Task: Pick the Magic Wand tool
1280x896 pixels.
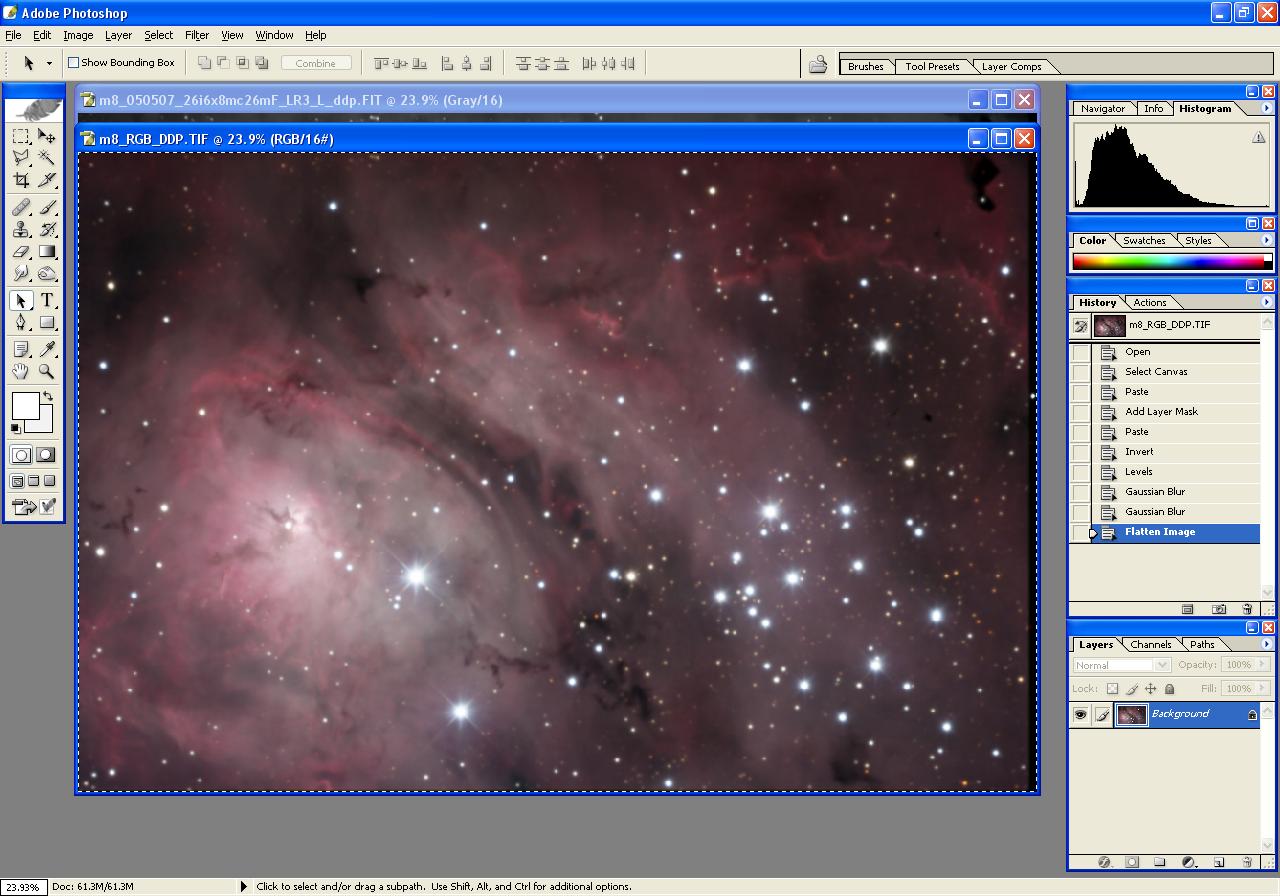Action: pos(47,158)
